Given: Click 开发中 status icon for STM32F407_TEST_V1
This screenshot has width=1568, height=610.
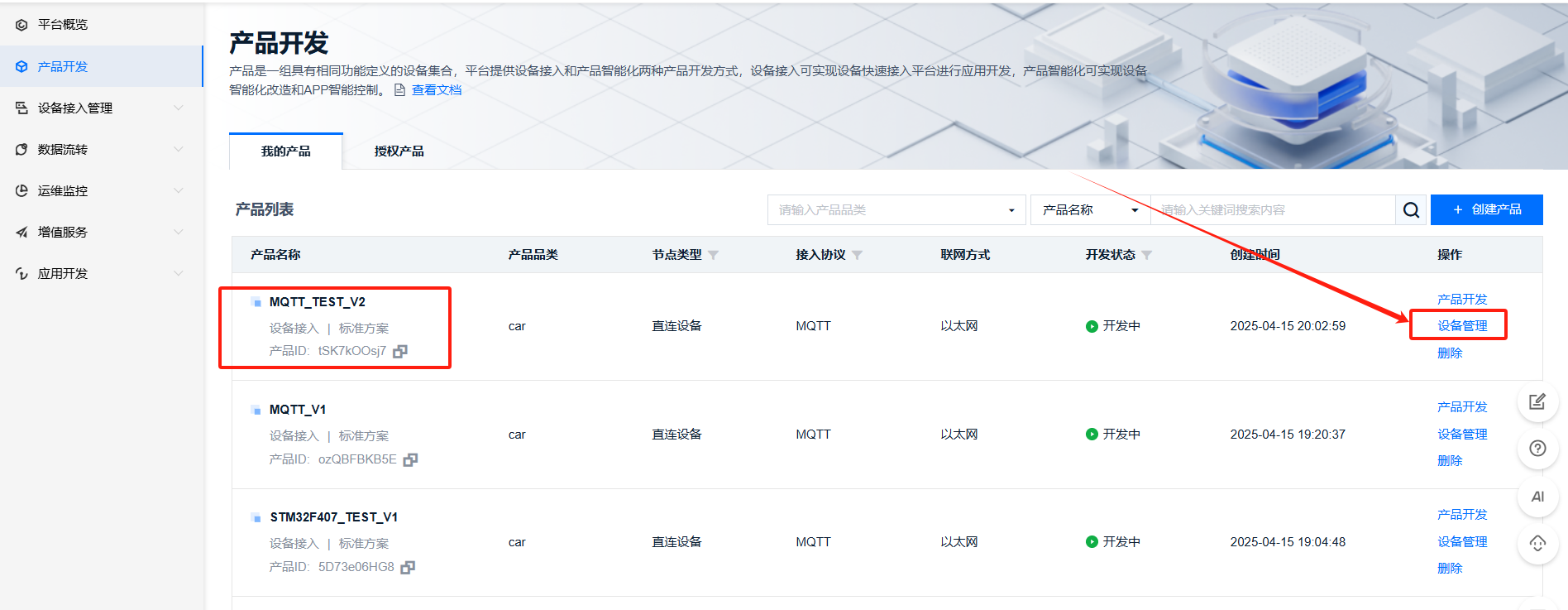Looking at the screenshot, I should (1092, 542).
